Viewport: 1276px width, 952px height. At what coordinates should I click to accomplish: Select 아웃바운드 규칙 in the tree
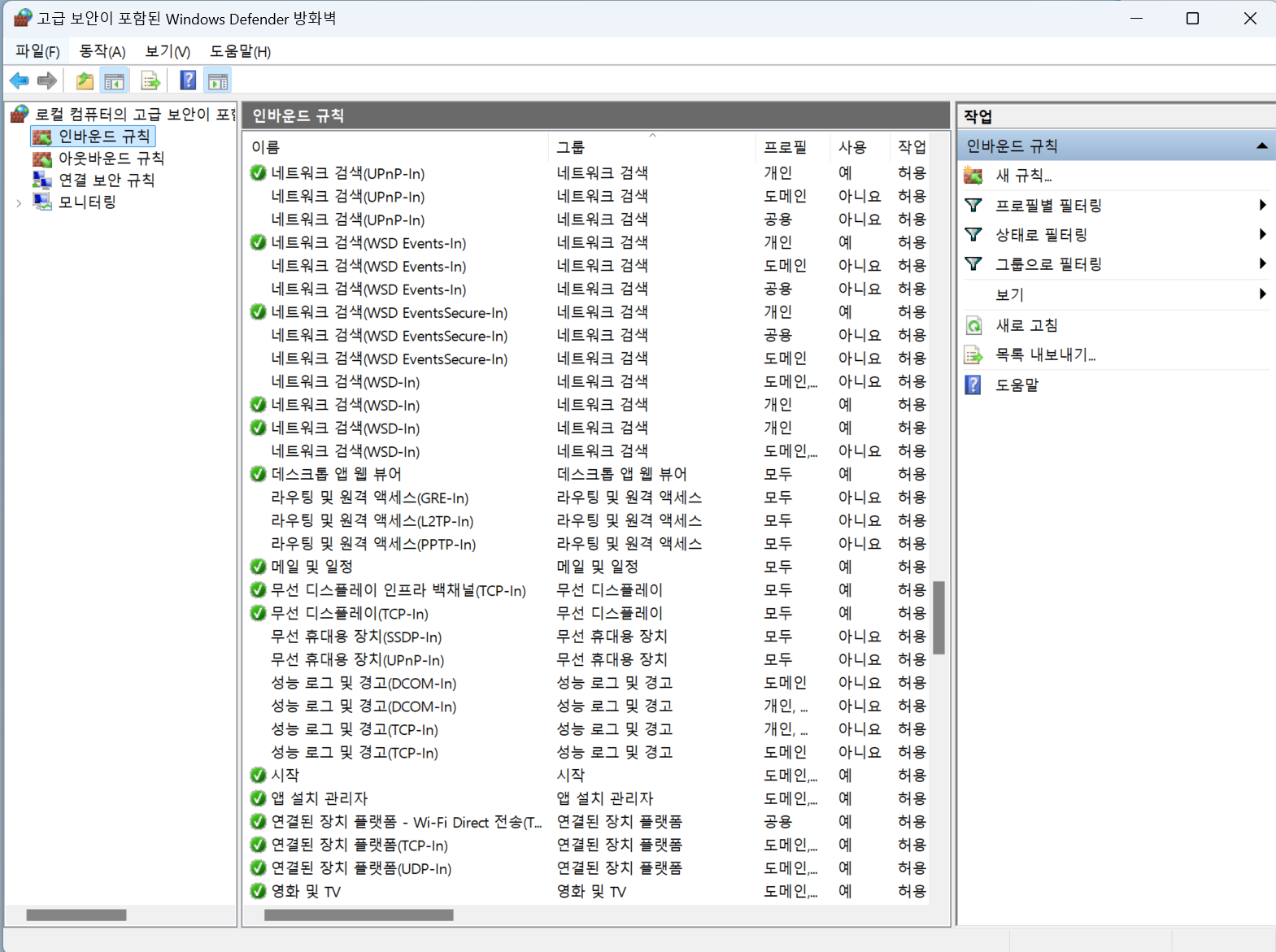(x=111, y=159)
